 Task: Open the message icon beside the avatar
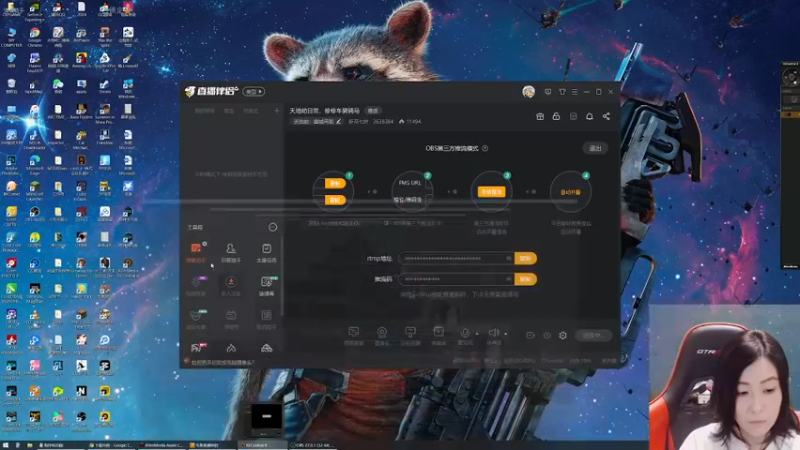pos(548,92)
